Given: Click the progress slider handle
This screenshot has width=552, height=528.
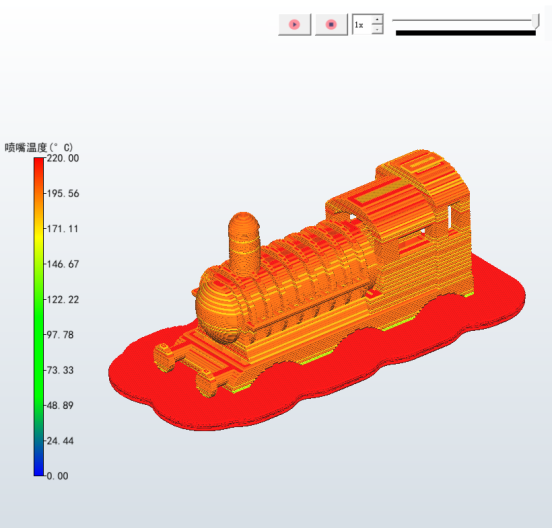Looking at the screenshot, I should click(535, 21).
